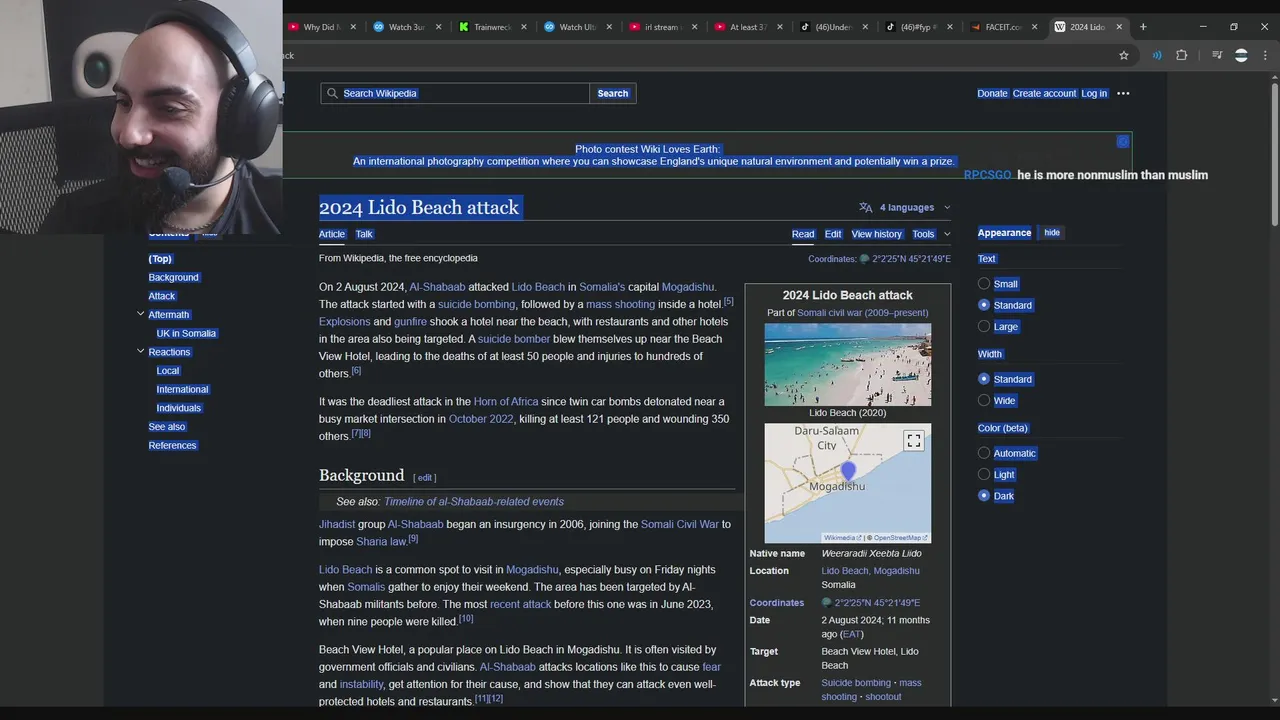Click globe icon in infobox Coordinates row
Viewport: 1280px width, 720px height.
point(827,603)
